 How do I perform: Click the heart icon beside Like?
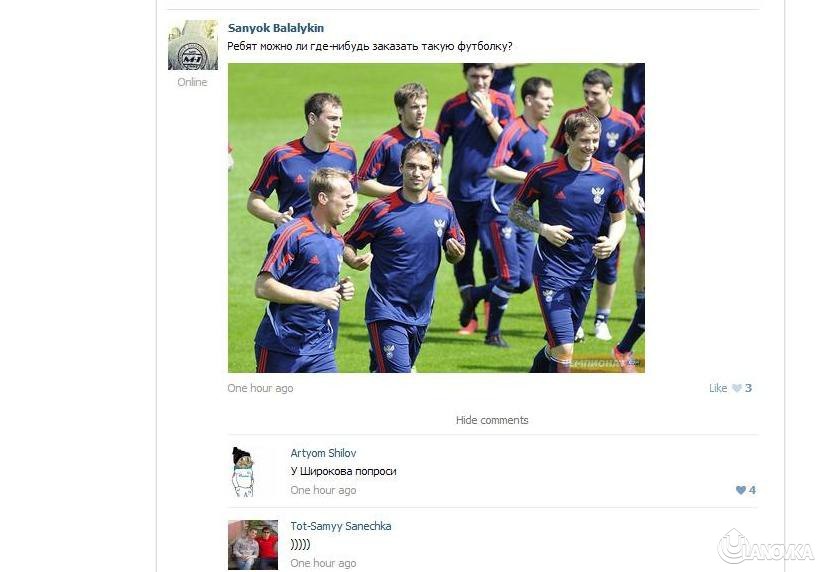pyautogui.click(x=737, y=388)
